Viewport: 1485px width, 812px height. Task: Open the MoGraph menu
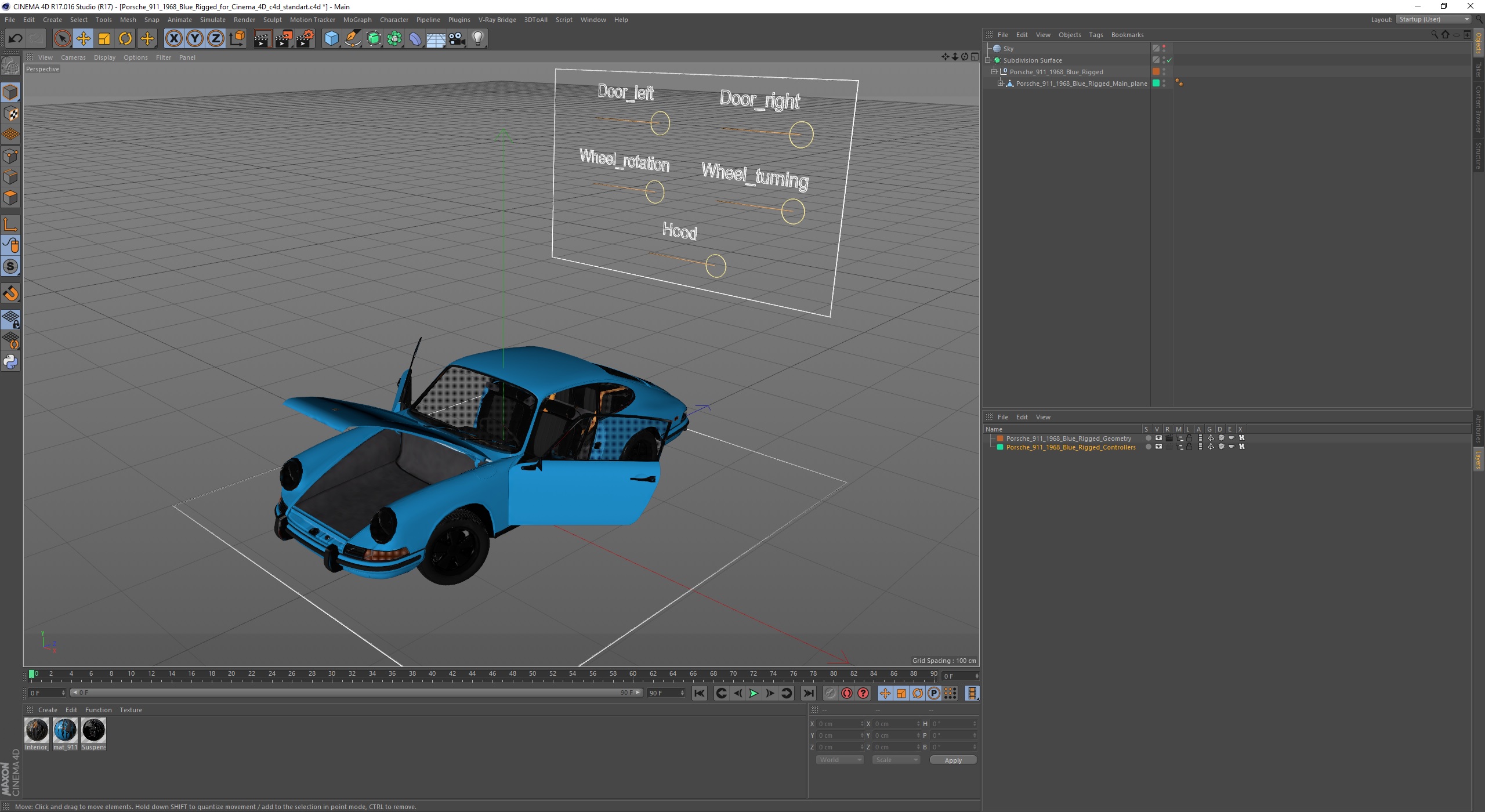pyautogui.click(x=357, y=20)
